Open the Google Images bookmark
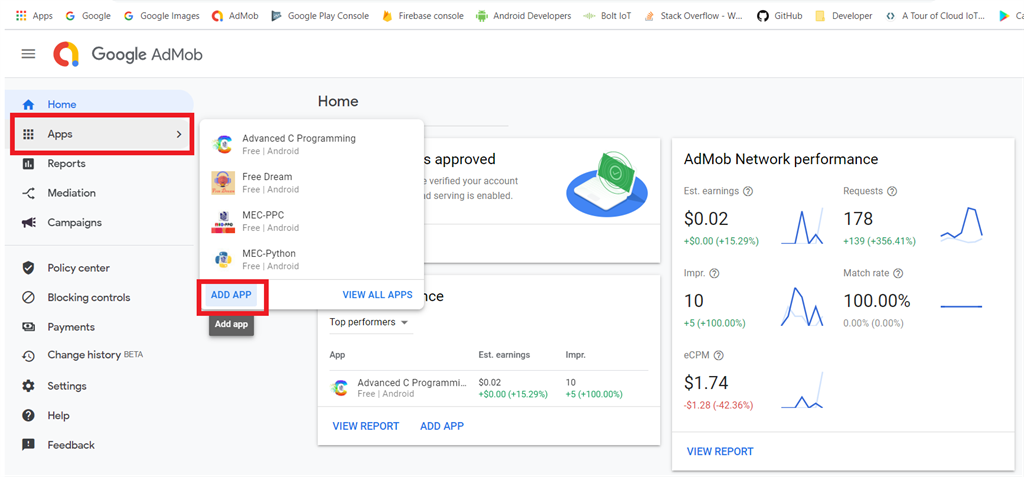The height and width of the screenshot is (477, 1024). tap(161, 16)
